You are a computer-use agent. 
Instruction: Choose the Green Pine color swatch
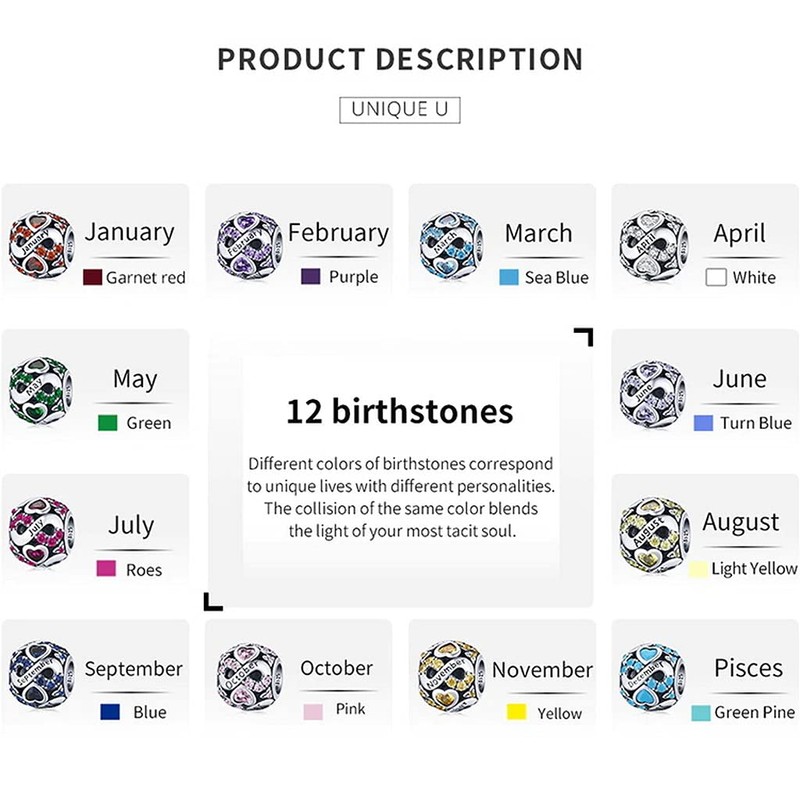coord(700,713)
